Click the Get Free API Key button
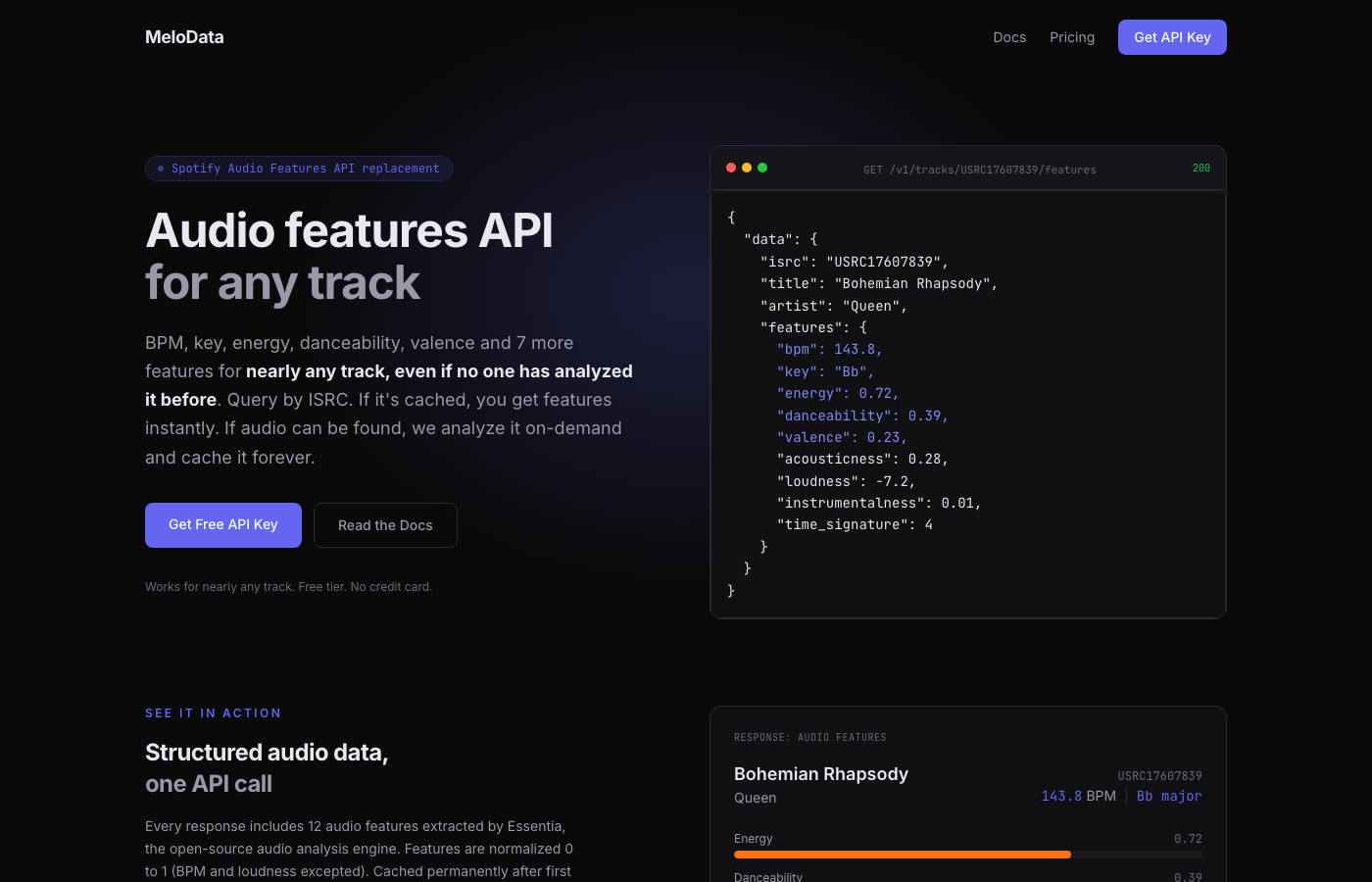1372x882 pixels. tap(222, 524)
